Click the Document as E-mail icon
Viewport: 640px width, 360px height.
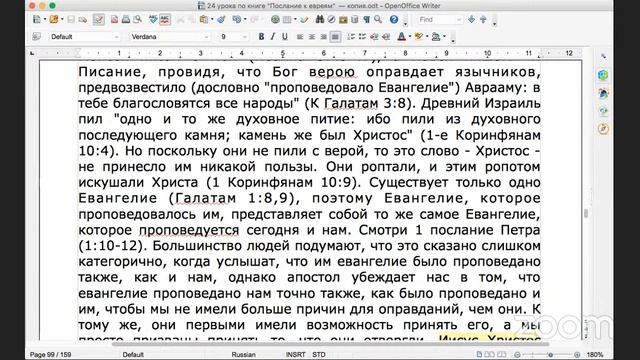tap(83, 19)
